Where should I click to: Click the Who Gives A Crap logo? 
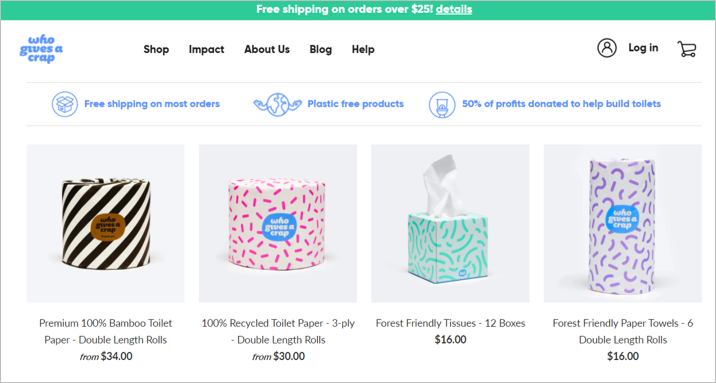(41, 49)
